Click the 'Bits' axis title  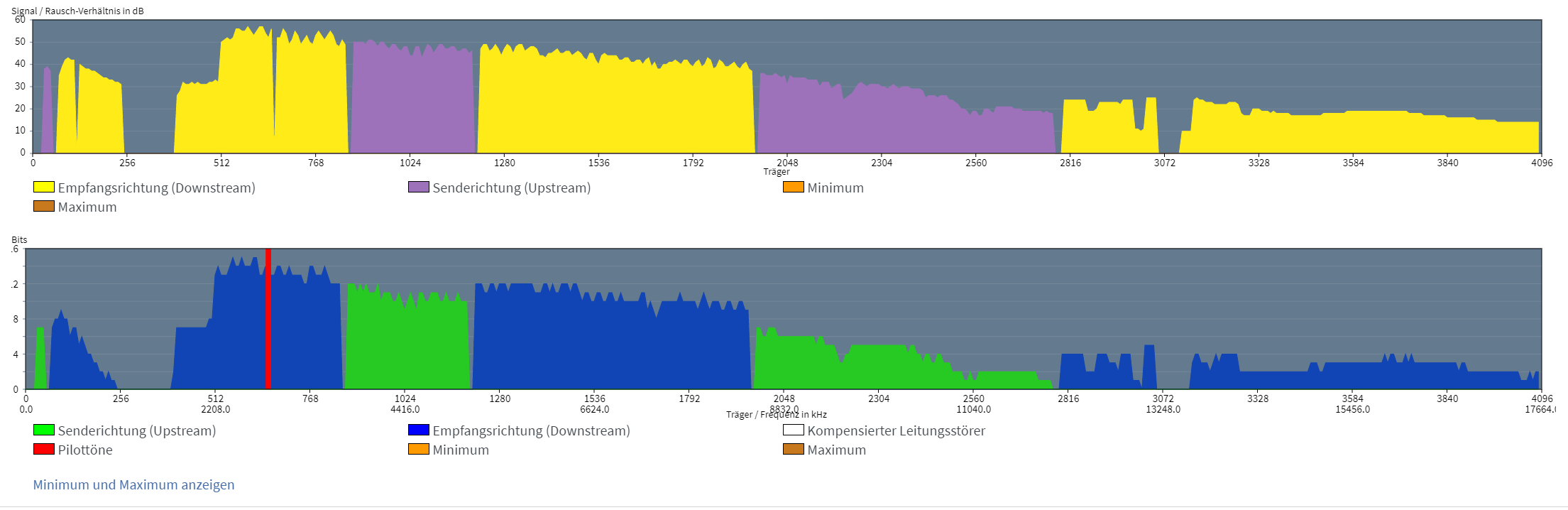tap(19, 239)
